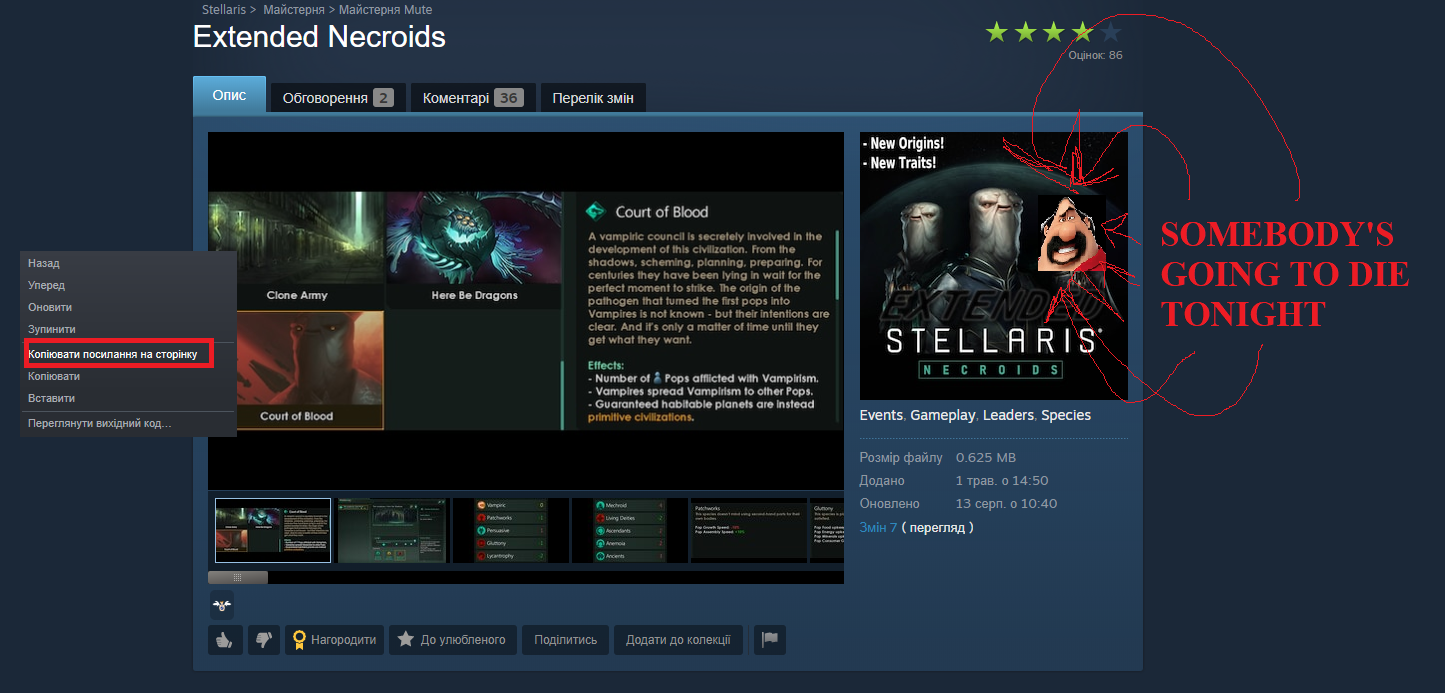Image resolution: width=1445 pixels, height=693 pixels.
Task: Open Майстерня Mute breadcrumb link
Action: point(386,10)
